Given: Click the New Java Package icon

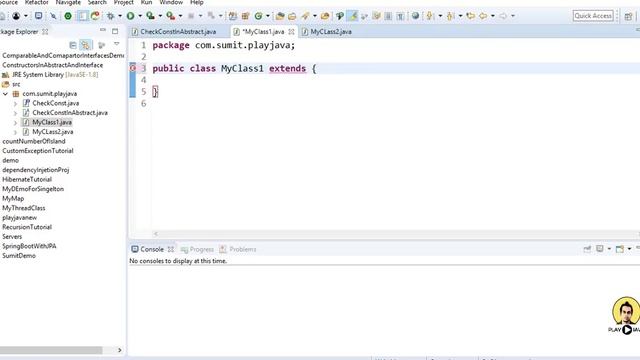Looking at the screenshot, I should coord(245,16).
